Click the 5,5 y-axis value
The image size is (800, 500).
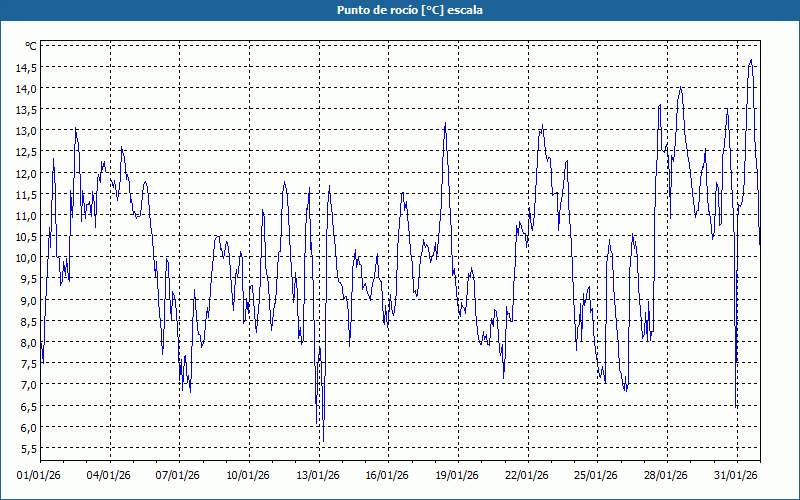click(x=28, y=448)
